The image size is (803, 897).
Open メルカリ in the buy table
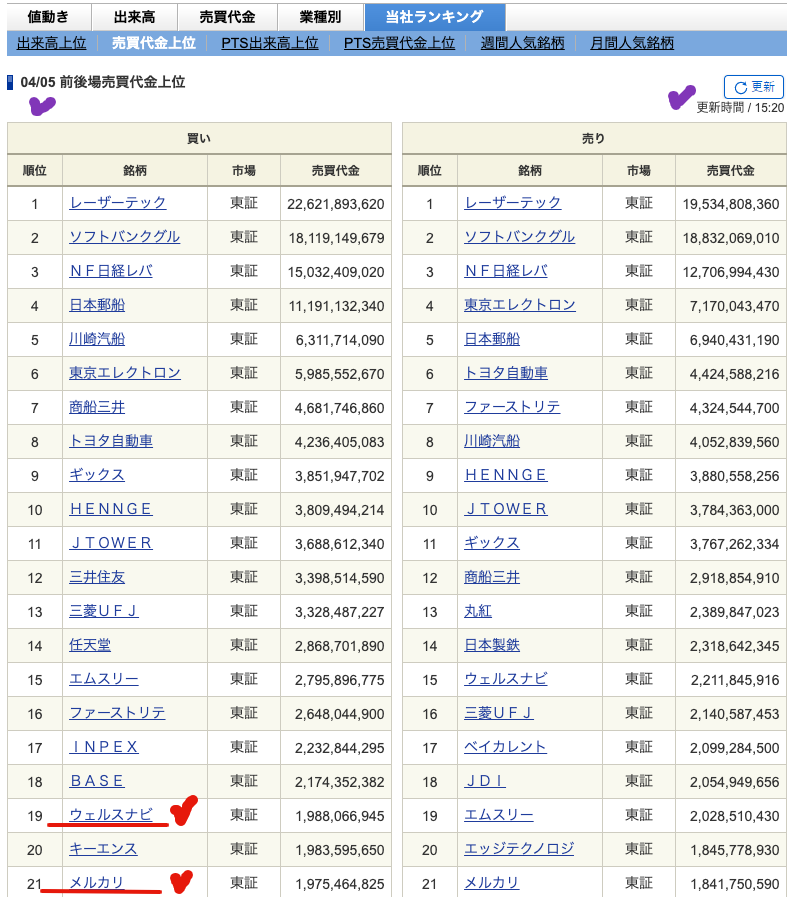(97, 883)
